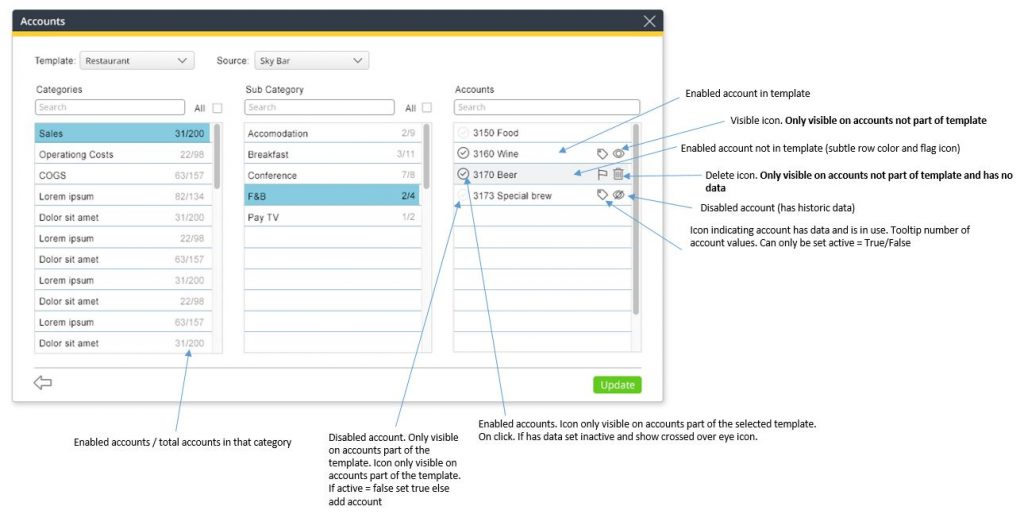Screen dimensions: 1024x518
Task: Enable the 3150 Food account circle
Action: pyautogui.click(x=462, y=133)
